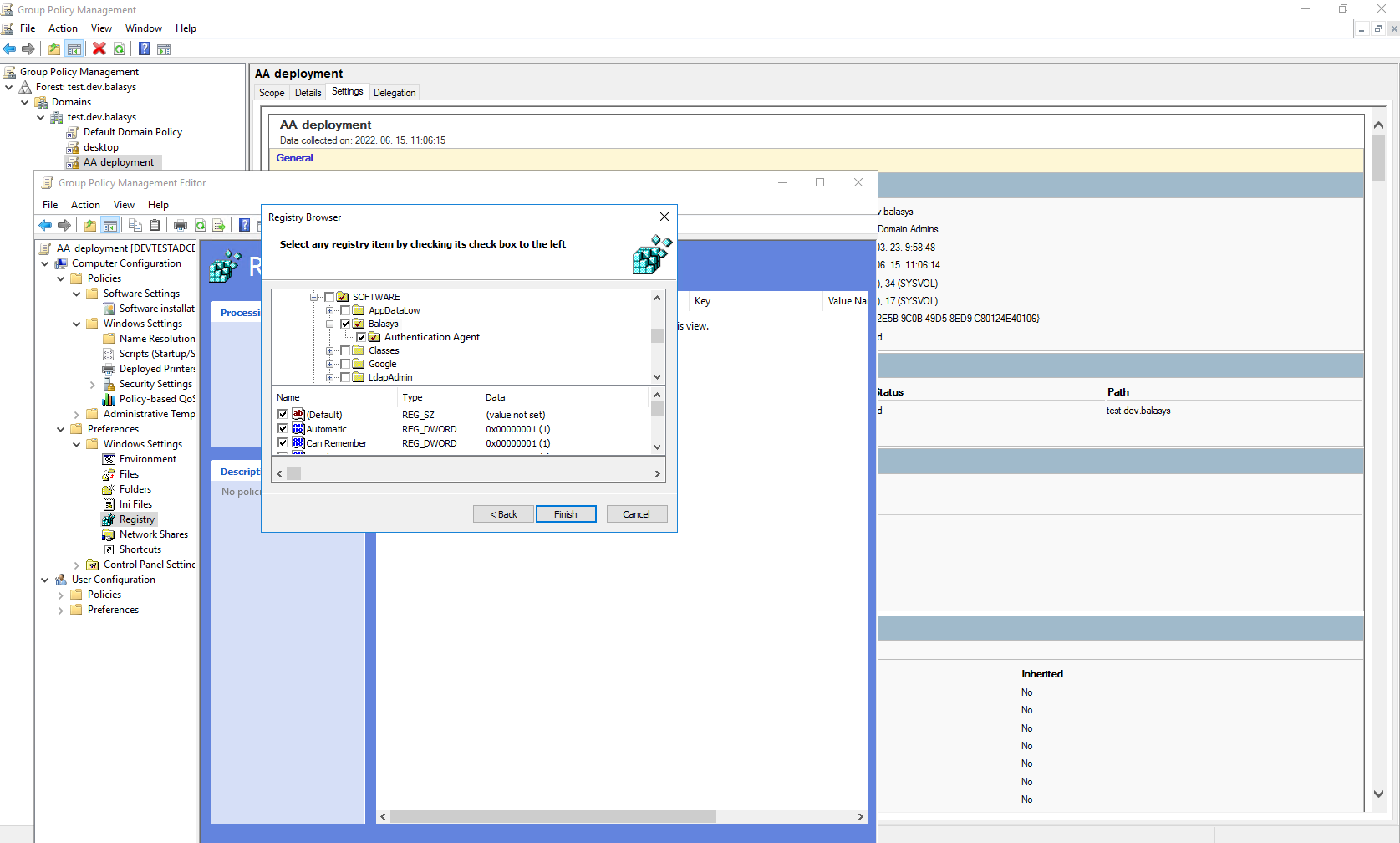Collapse the Balasys registry key
Image resolution: width=1400 pixels, height=843 pixels.
[x=329, y=324]
